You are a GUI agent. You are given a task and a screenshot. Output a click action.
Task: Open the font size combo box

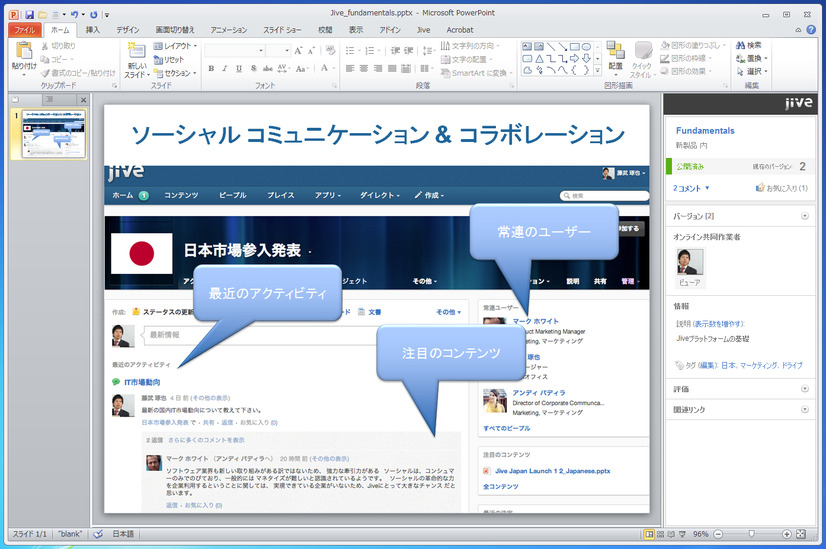click(278, 51)
